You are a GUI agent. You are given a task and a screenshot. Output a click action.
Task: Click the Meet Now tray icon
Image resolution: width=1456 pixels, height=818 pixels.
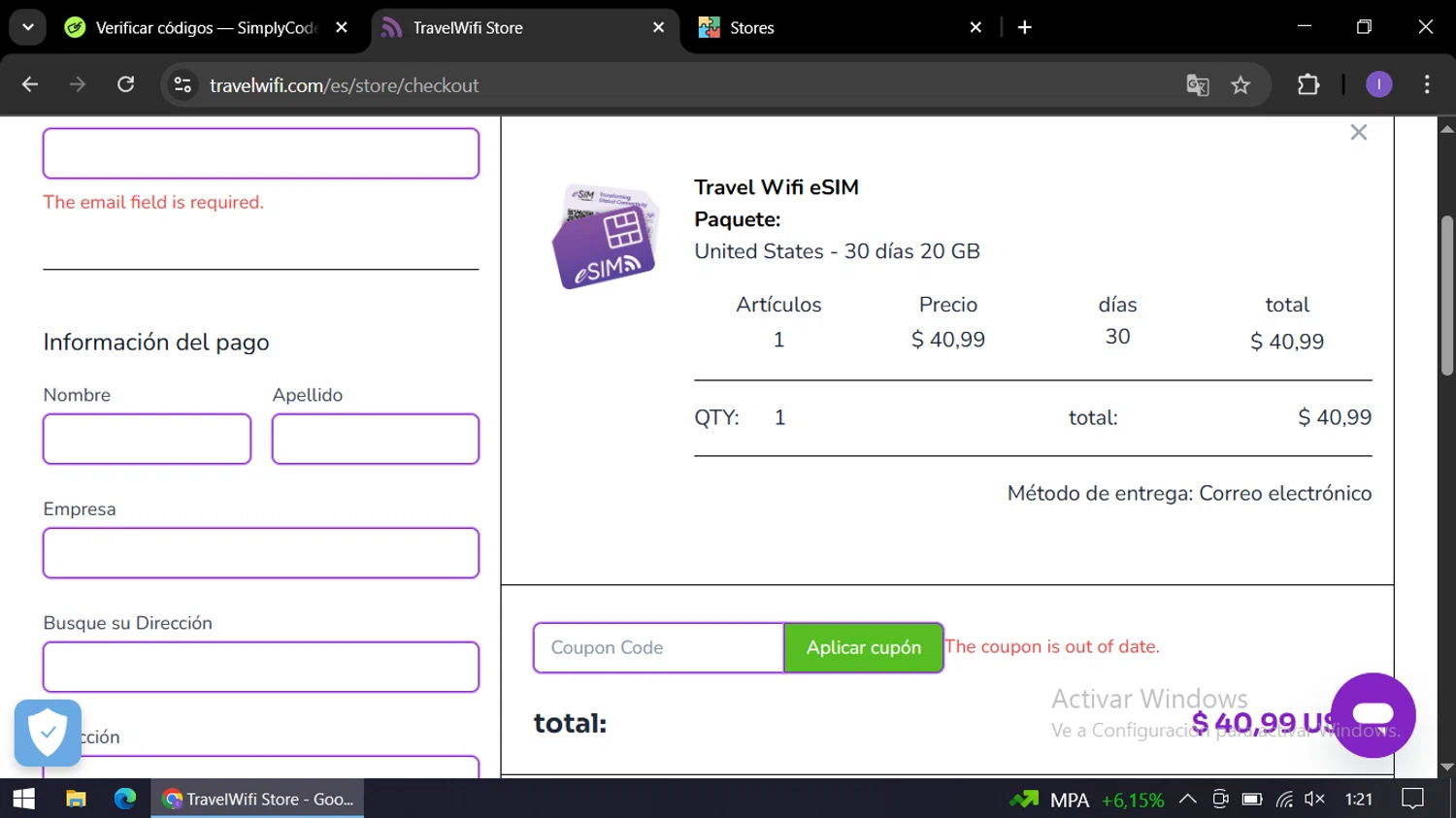pyautogui.click(x=1220, y=800)
